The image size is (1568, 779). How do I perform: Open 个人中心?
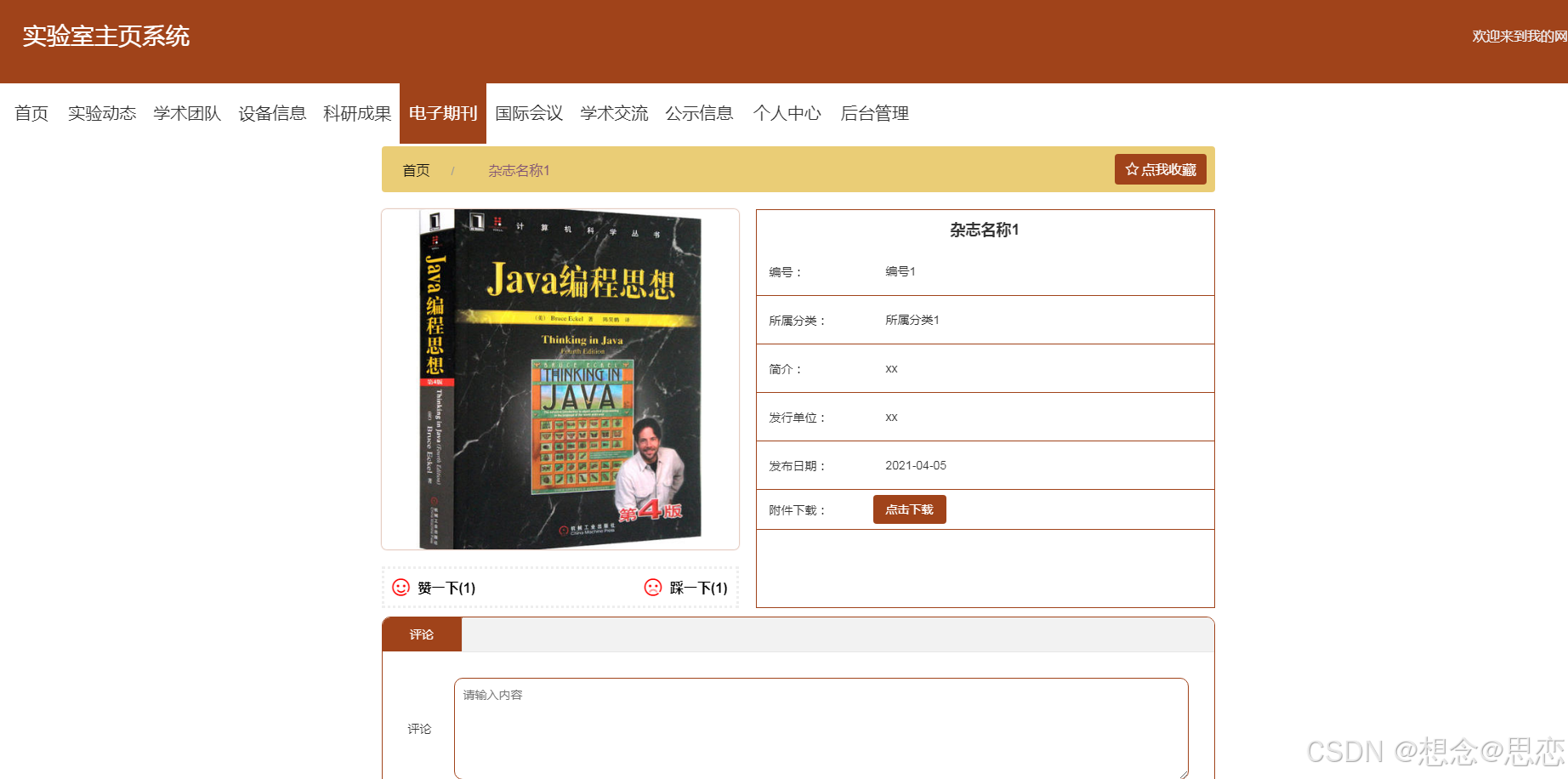[787, 113]
